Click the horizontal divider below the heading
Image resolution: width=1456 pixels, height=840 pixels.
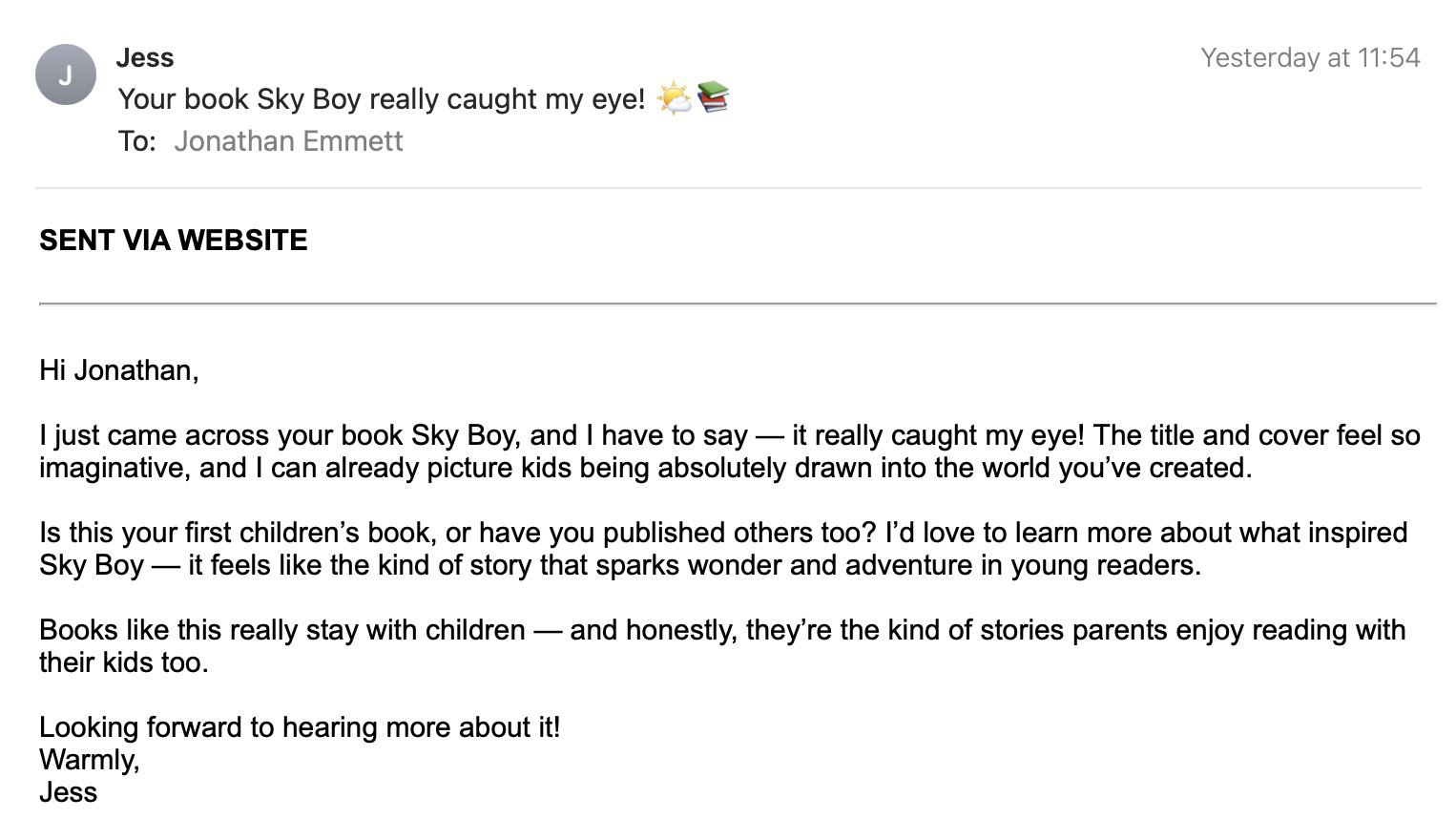pyautogui.click(x=738, y=304)
